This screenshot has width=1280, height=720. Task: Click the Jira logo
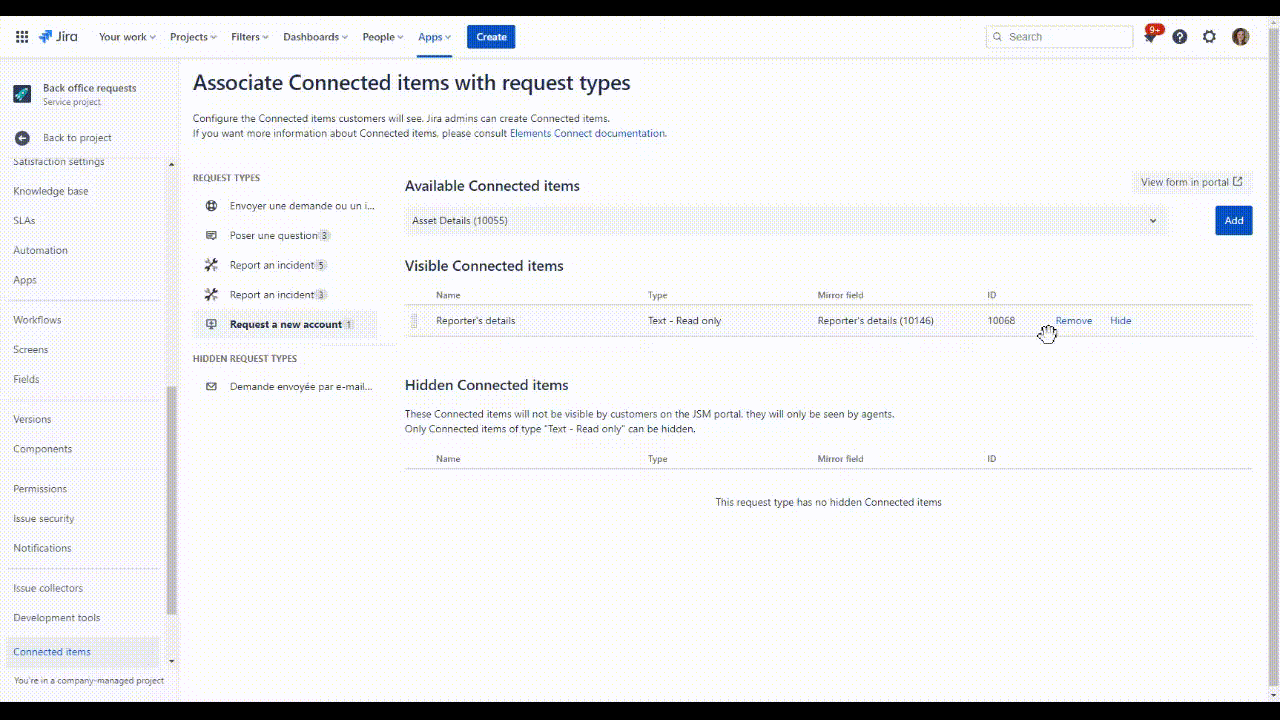(x=58, y=37)
